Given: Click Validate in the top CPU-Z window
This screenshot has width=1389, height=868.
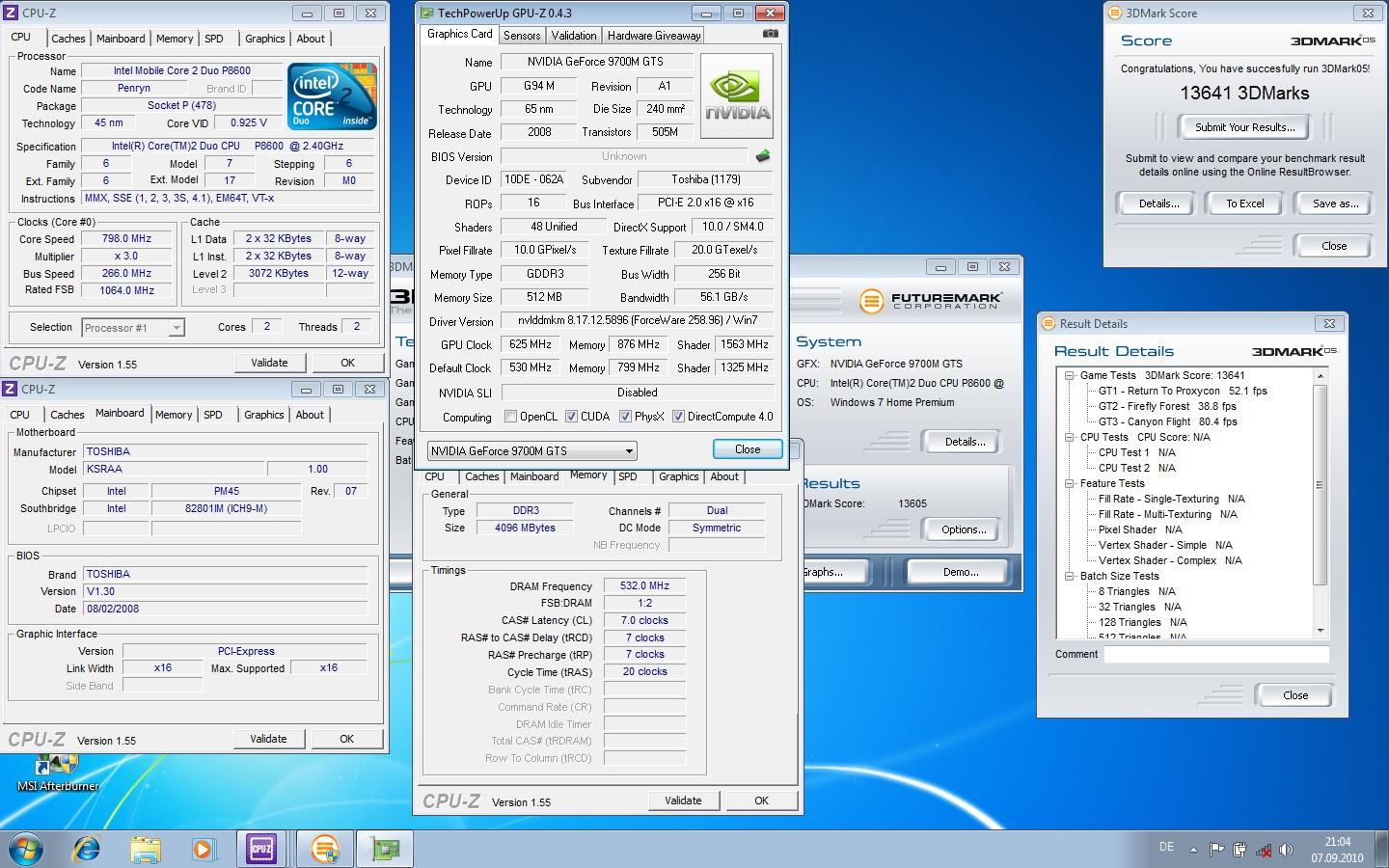Looking at the screenshot, I should pos(269,363).
